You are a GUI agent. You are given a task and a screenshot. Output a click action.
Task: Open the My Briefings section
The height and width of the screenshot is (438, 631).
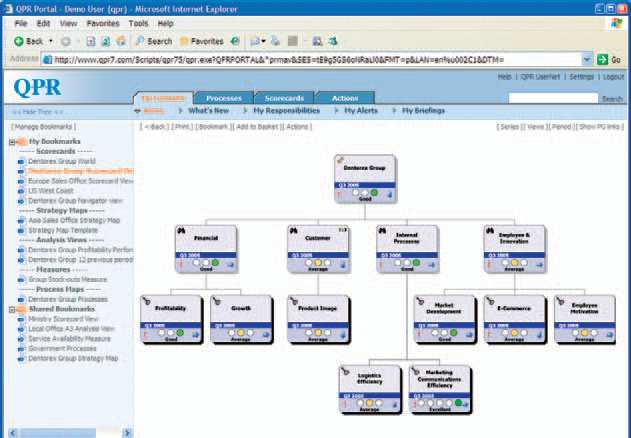pos(423,111)
